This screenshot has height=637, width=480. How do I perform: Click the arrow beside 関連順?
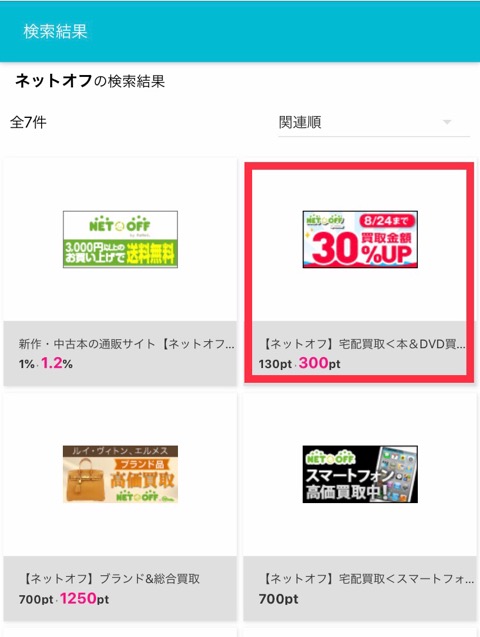[447, 122]
